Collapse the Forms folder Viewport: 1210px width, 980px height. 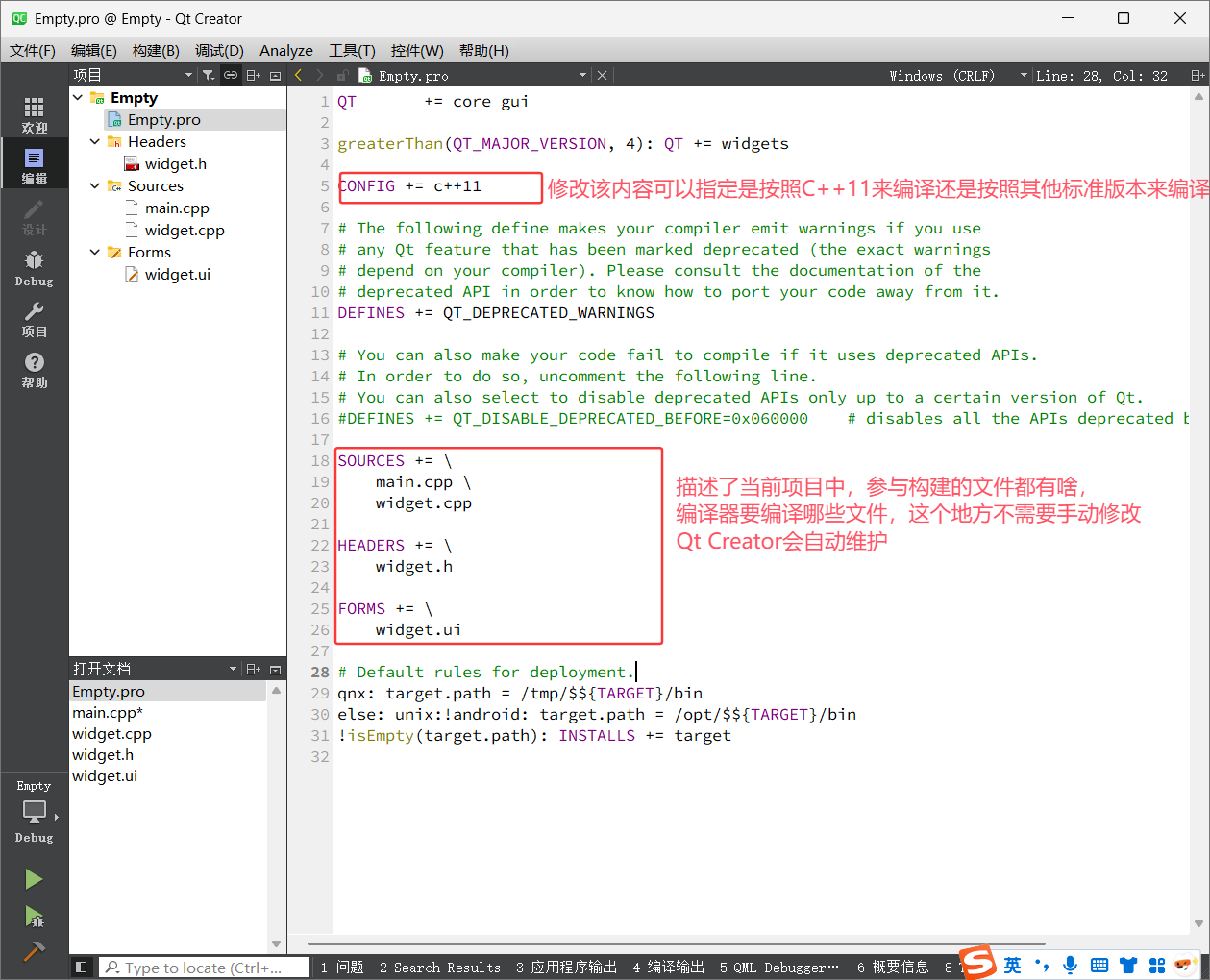(x=95, y=252)
